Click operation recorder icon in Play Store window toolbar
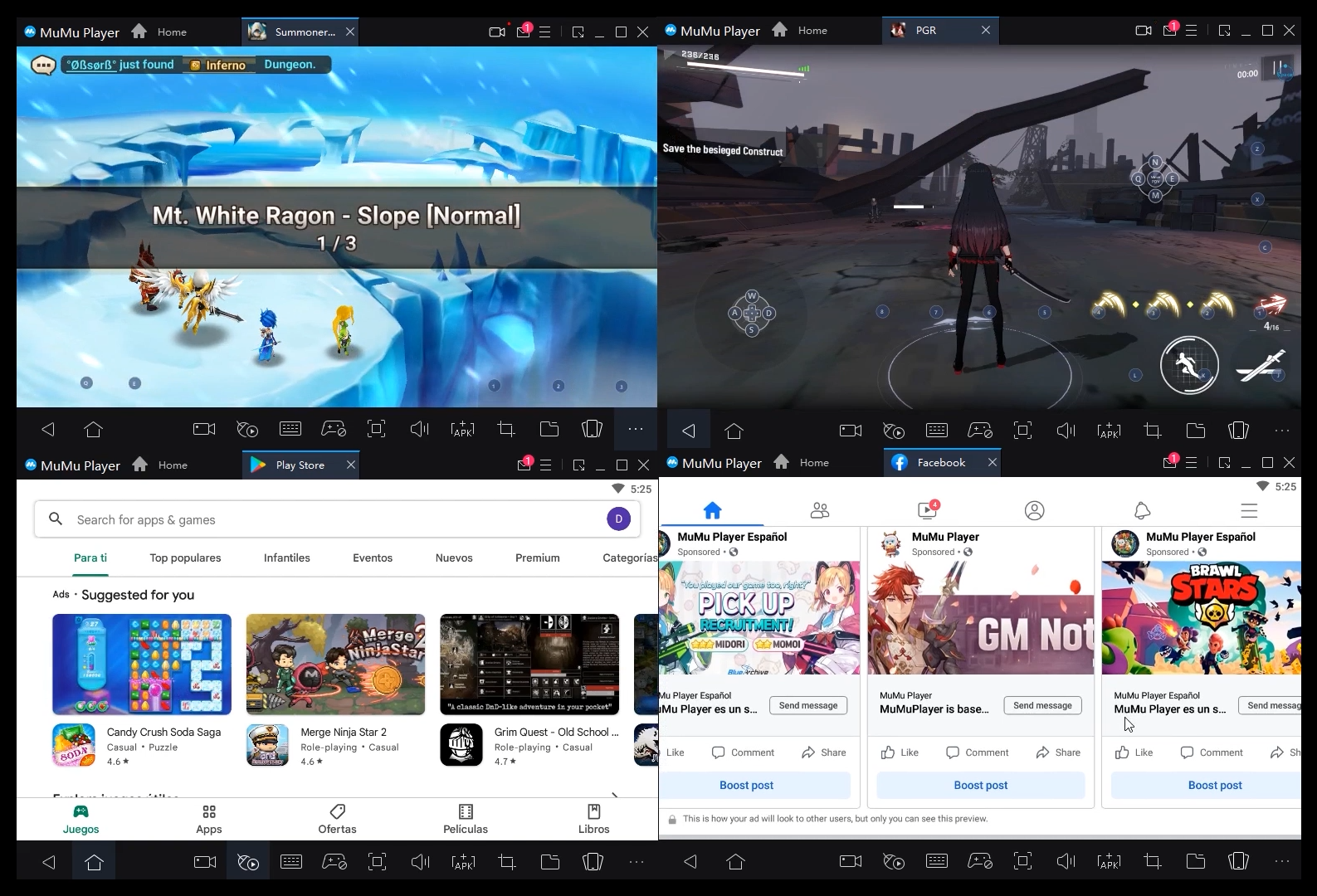Image resolution: width=1317 pixels, height=896 pixels. (248, 862)
